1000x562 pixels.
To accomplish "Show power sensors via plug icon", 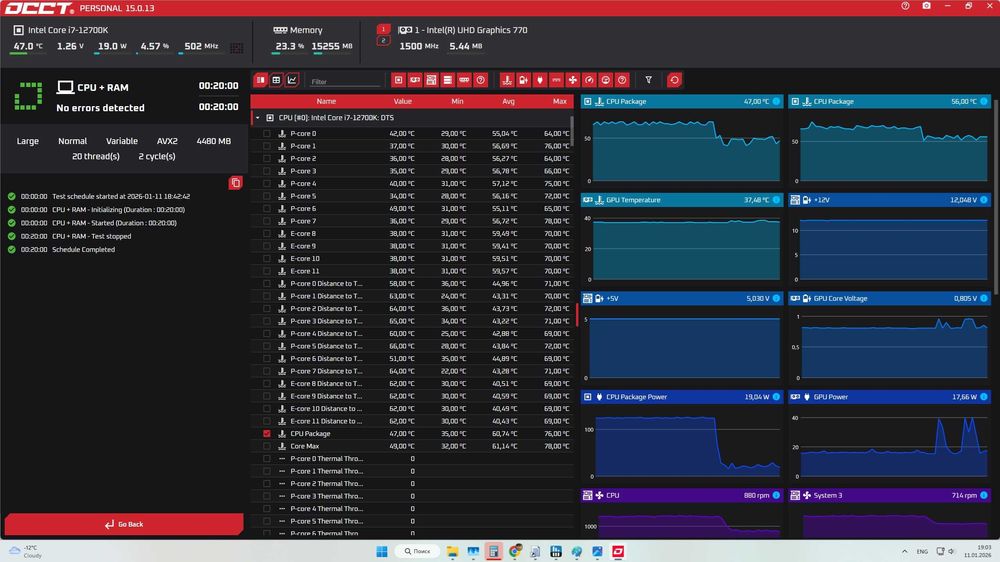I will click(540, 80).
